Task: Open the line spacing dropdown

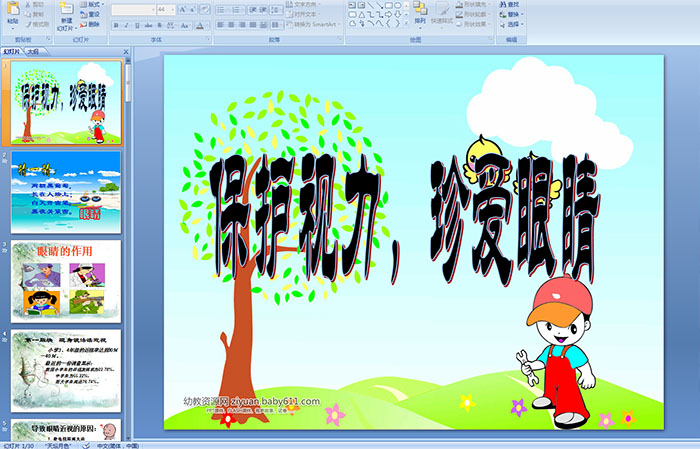Action: point(277,10)
